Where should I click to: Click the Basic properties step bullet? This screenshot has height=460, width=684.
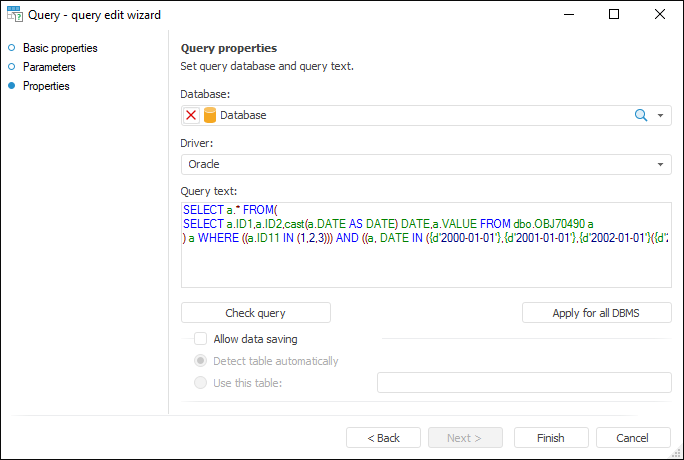pyautogui.click(x=12, y=48)
